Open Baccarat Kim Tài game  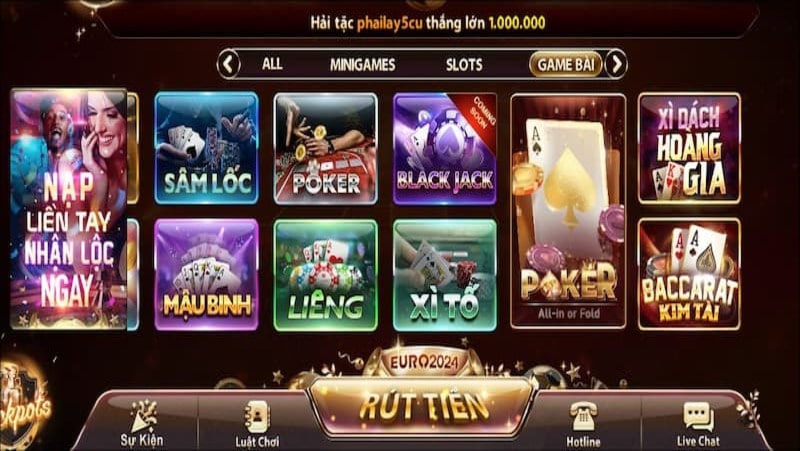689,274
